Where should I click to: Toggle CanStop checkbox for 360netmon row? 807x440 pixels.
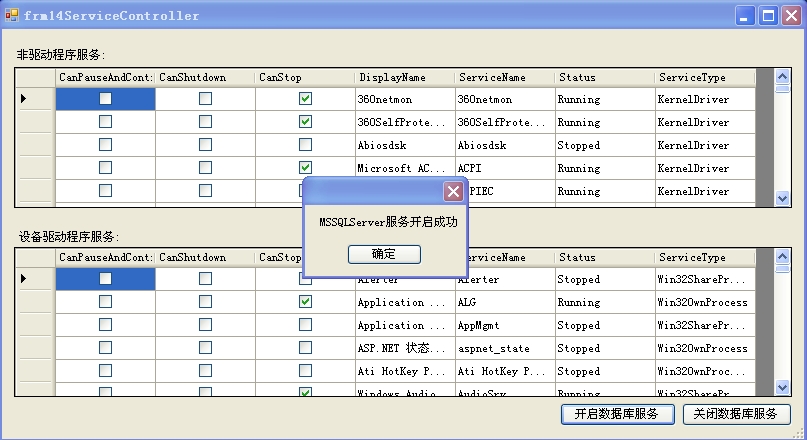click(x=305, y=98)
